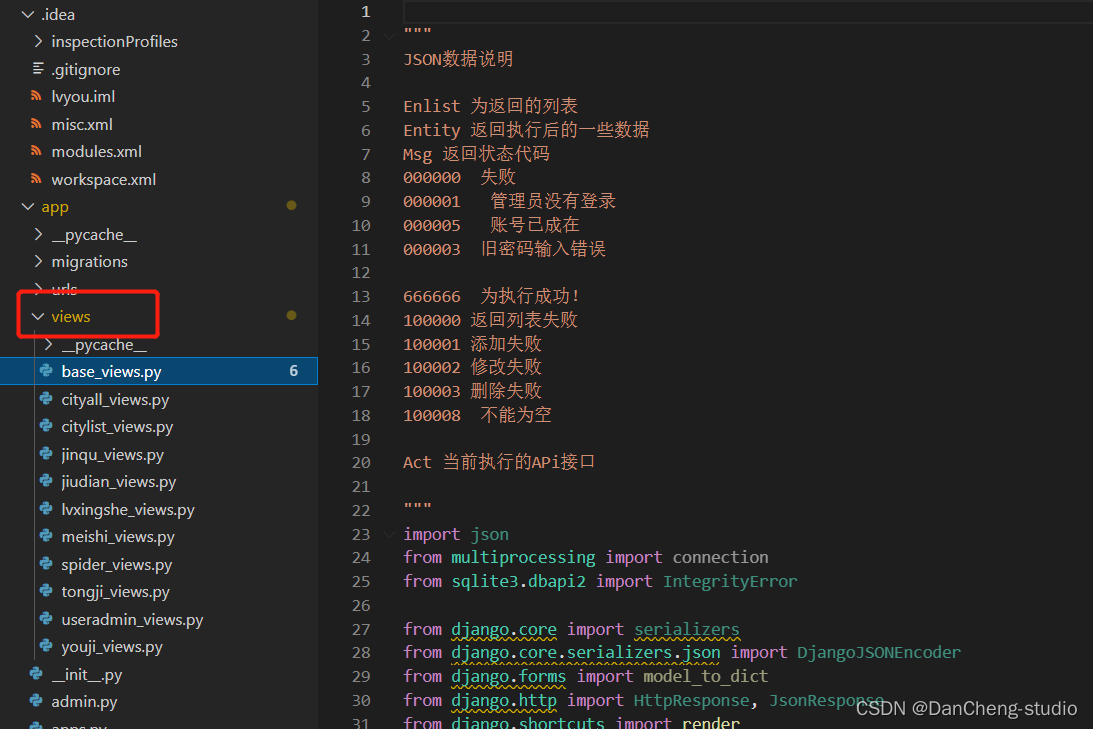Click line number 13 in the gutter
Screen dimensions: 1093x729
pyautogui.click(x=361, y=297)
